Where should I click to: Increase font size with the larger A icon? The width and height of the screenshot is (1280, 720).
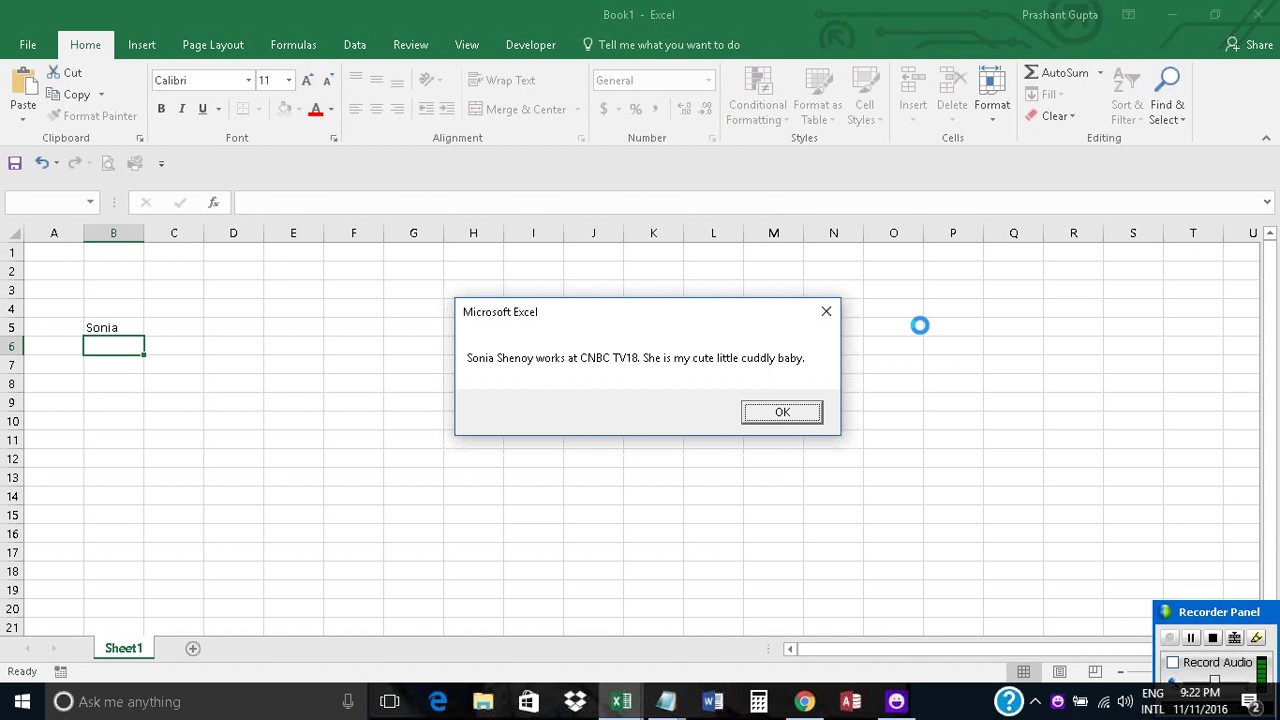[308, 80]
